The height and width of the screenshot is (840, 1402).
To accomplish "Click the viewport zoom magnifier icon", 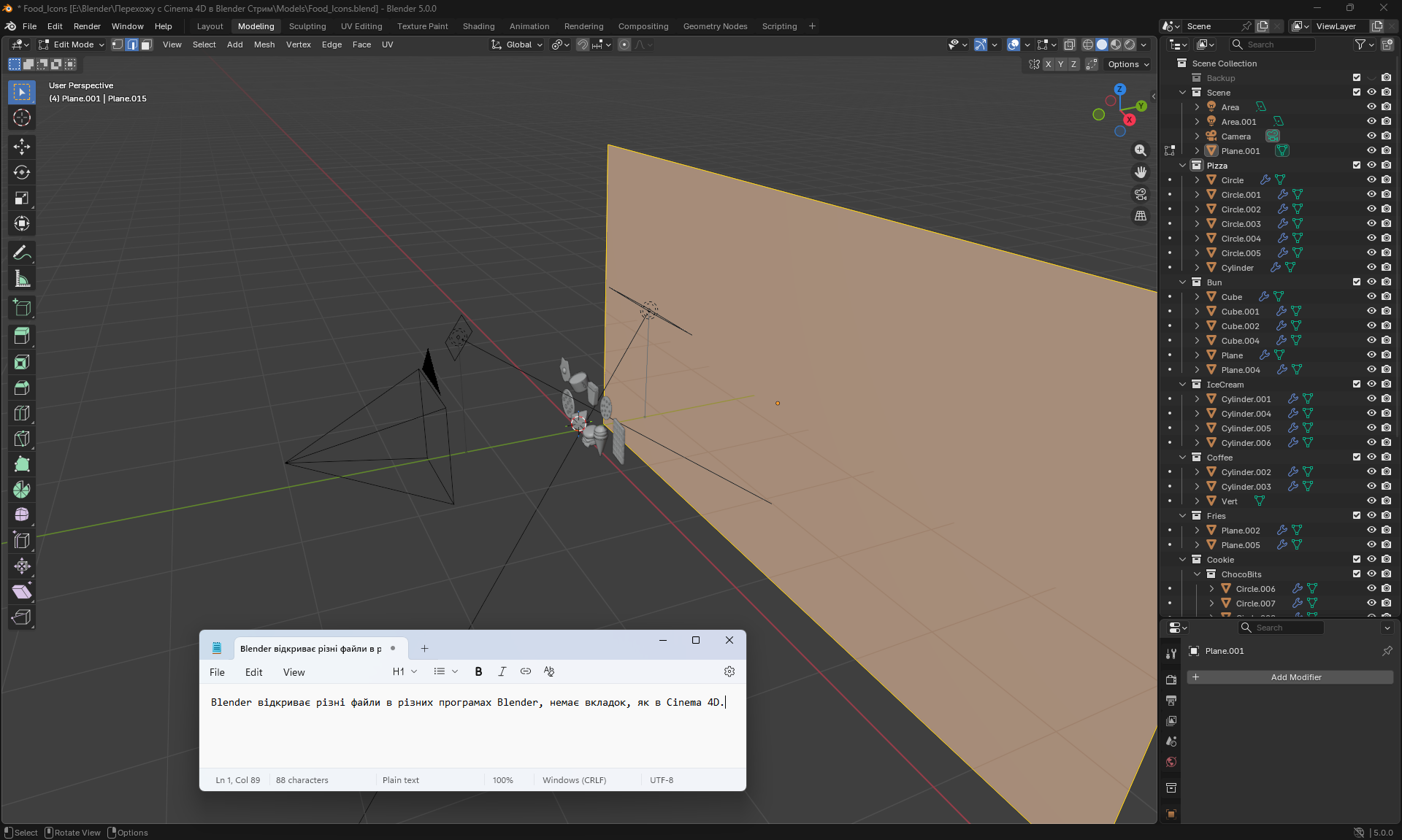I will tap(1140, 150).
